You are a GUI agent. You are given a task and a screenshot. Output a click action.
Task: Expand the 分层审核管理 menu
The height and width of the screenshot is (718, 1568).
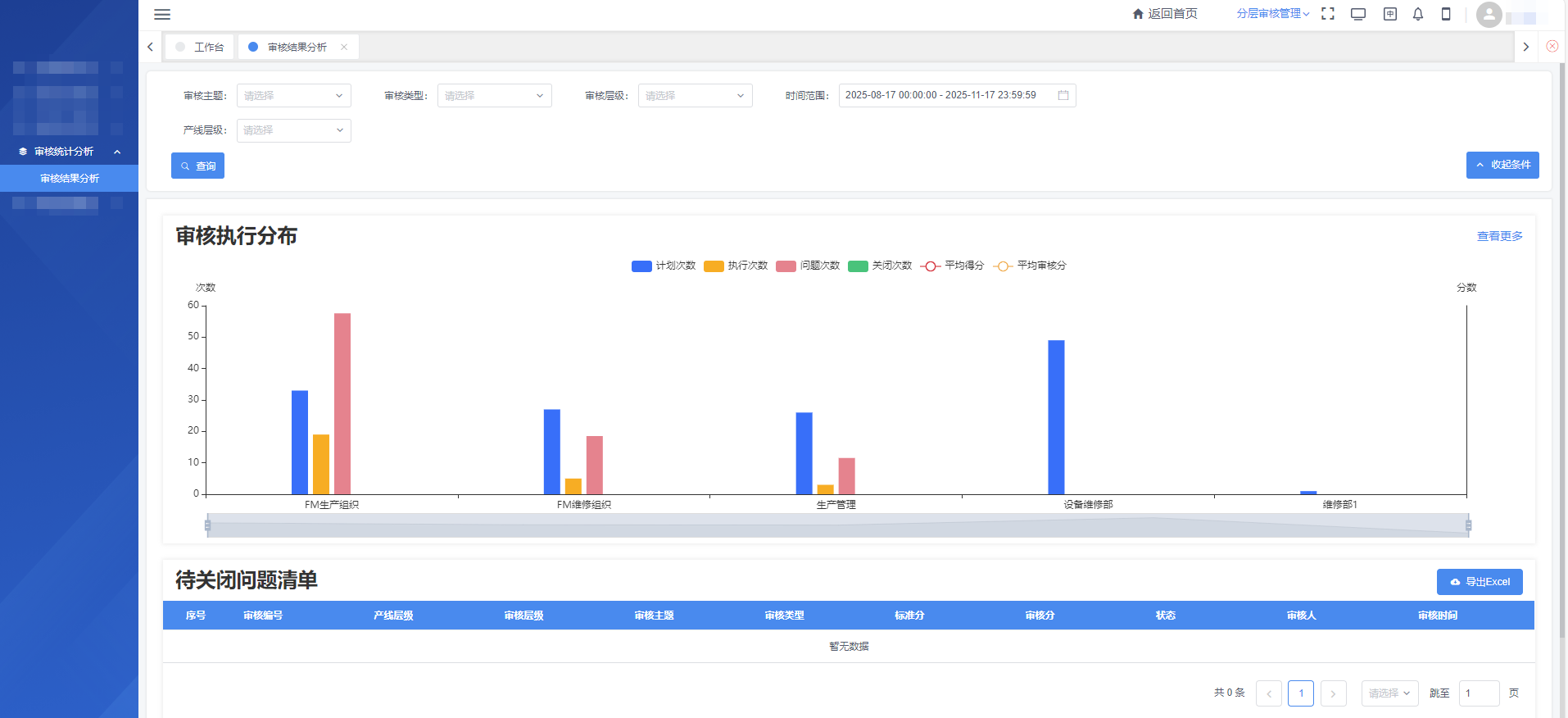(x=1272, y=14)
